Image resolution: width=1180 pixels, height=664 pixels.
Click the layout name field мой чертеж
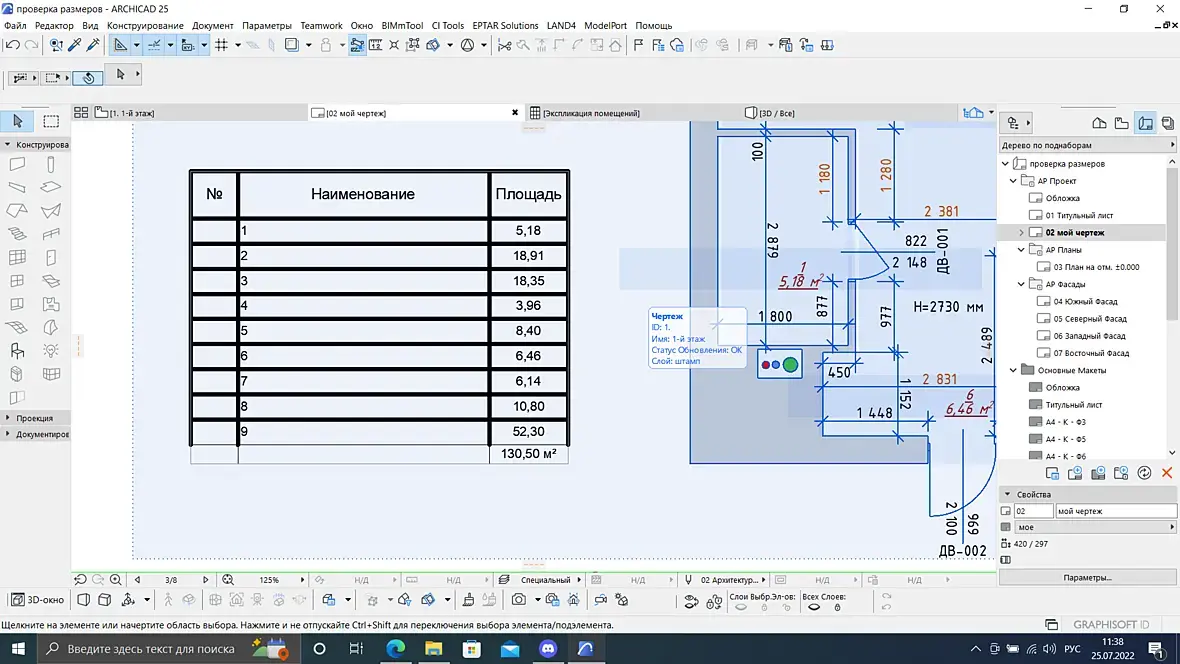click(x=1115, y=511)
